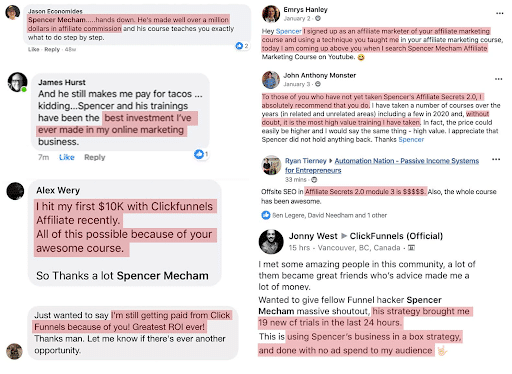The width and height of the screenshot is (512, 374).
Task: Click the privacy icon next to 33 mins
Action: click(x=314, y=180)
